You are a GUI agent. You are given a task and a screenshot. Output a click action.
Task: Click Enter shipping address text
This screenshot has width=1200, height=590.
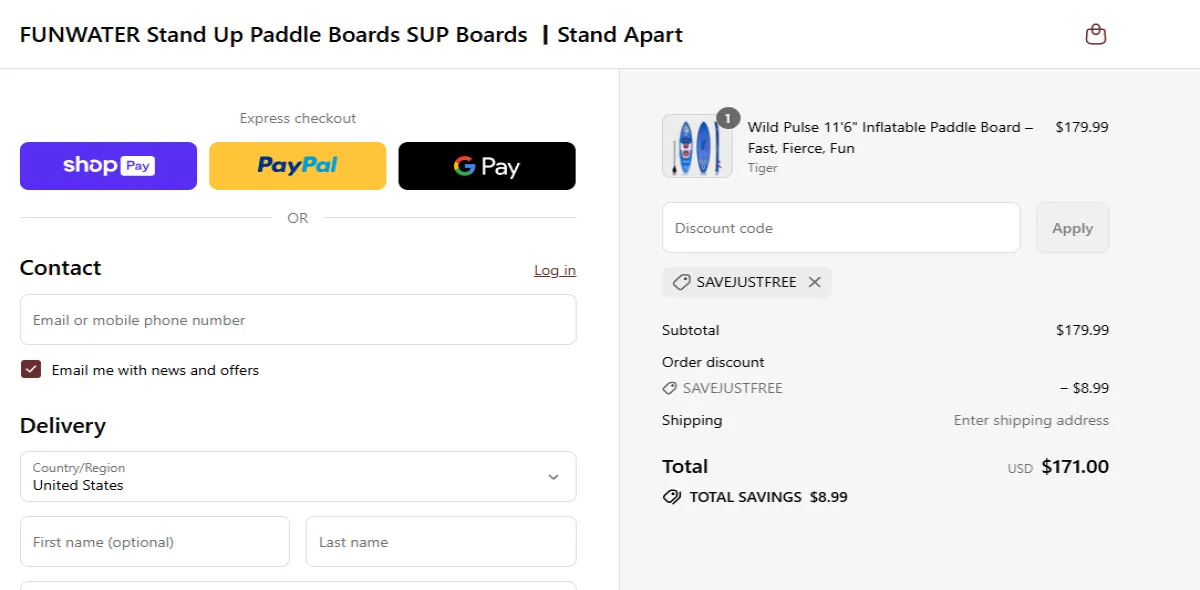(x=1031, y=420)
